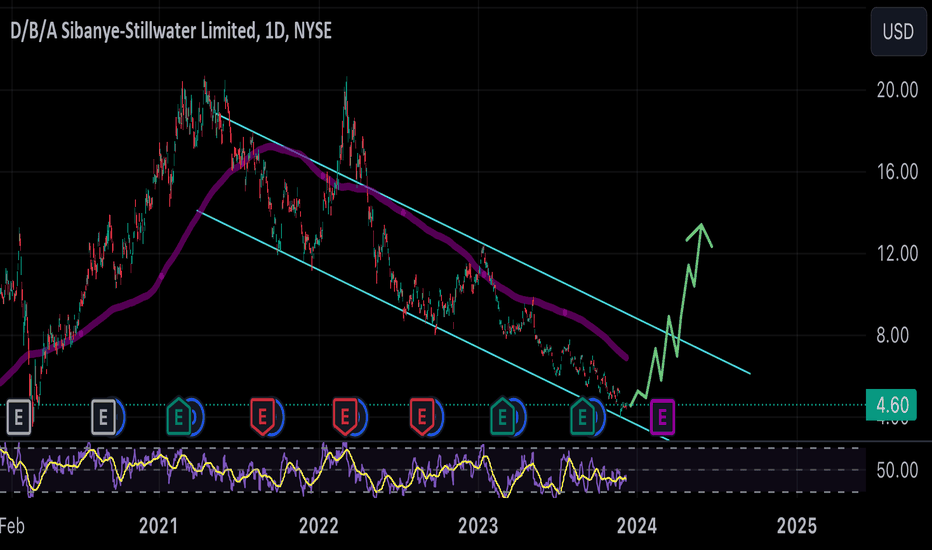Click the 2023 label on time axis
This screenshot has width=932, height=550.
click(478, 526)
